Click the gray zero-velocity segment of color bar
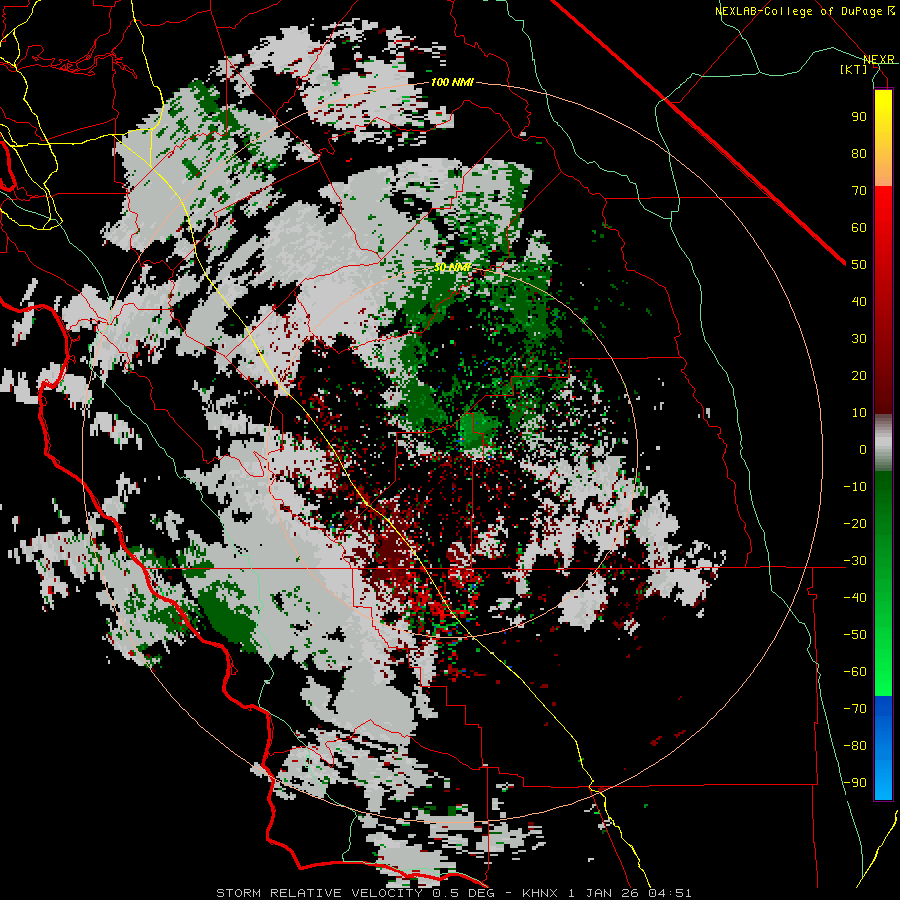 pyautogui.click(x=883, y=443)
